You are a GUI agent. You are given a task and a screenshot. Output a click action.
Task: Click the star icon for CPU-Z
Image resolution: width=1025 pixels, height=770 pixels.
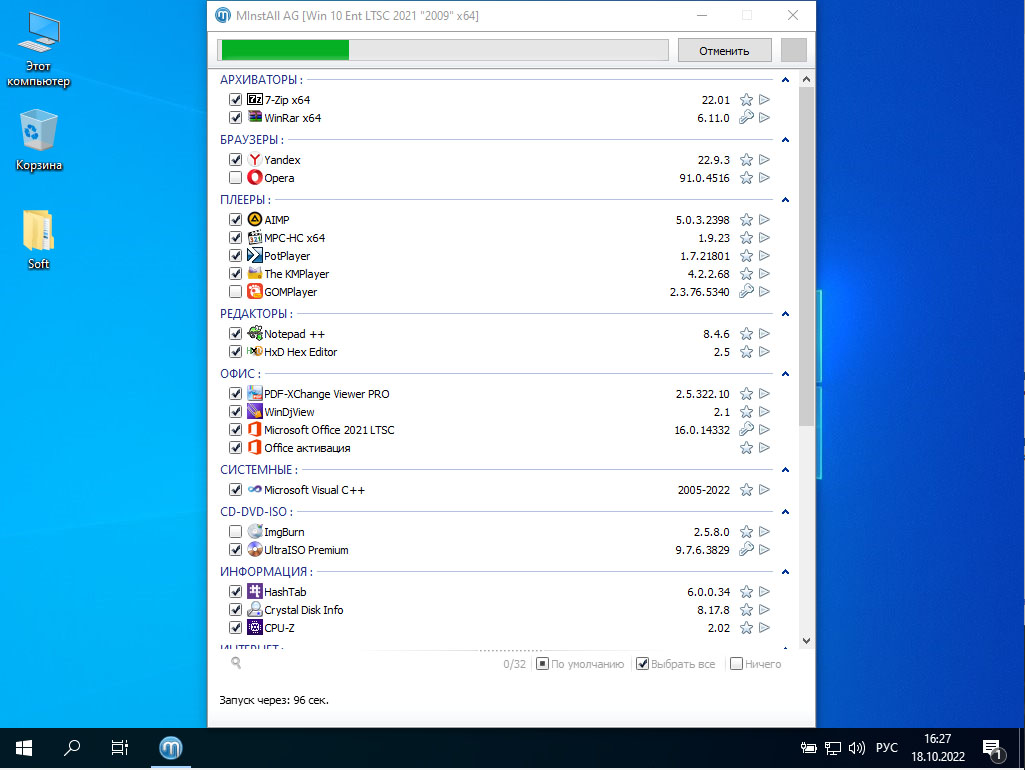coord(746,628)
